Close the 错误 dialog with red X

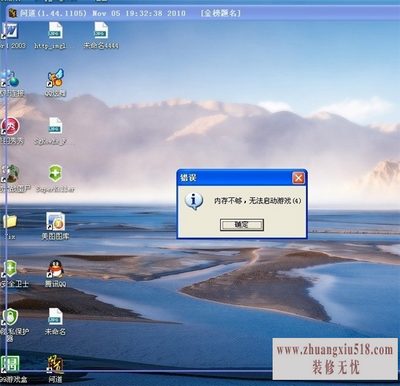tap(298, 178)
